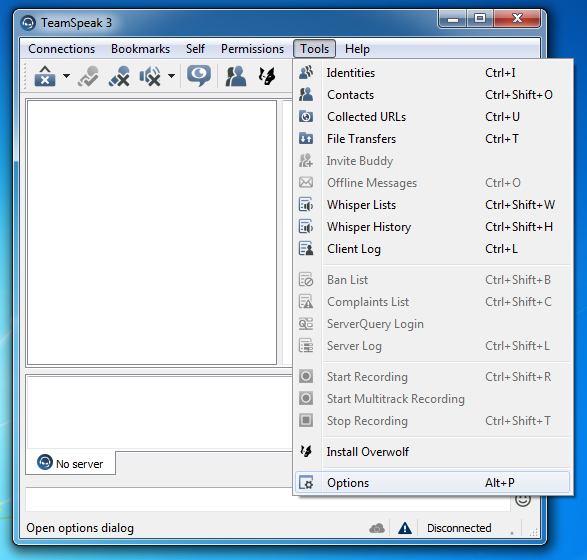Click the Complaints List menu entry
This screenshot has width=587, height=560.
pyautogui.click(x=432, y=302)
